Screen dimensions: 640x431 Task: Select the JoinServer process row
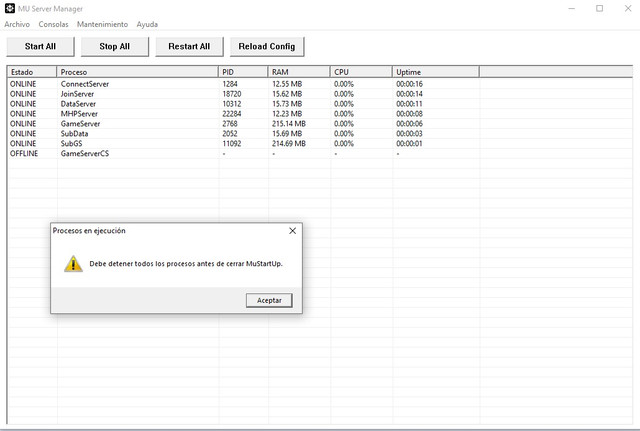320,94
